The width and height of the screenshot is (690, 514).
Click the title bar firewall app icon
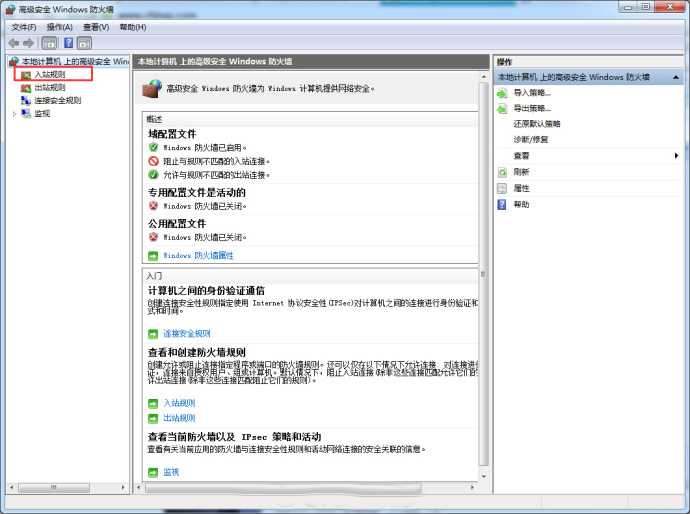[x=11, y=9]
